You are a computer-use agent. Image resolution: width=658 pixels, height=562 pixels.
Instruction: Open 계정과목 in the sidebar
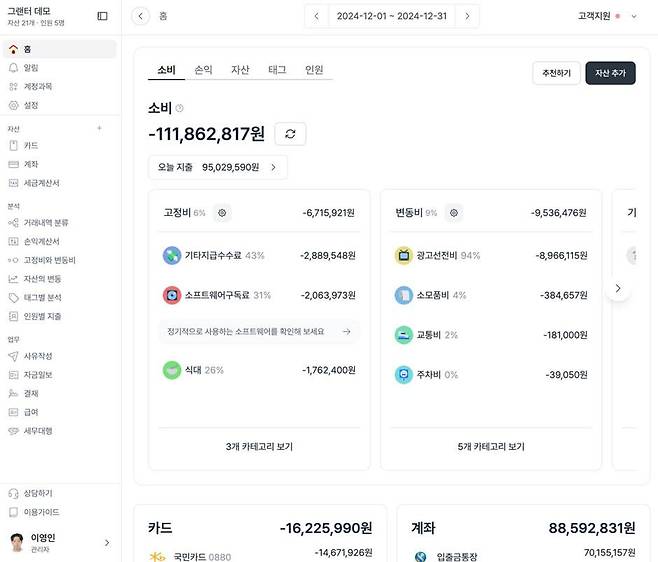pyautogui.click(x=59, y=86)
